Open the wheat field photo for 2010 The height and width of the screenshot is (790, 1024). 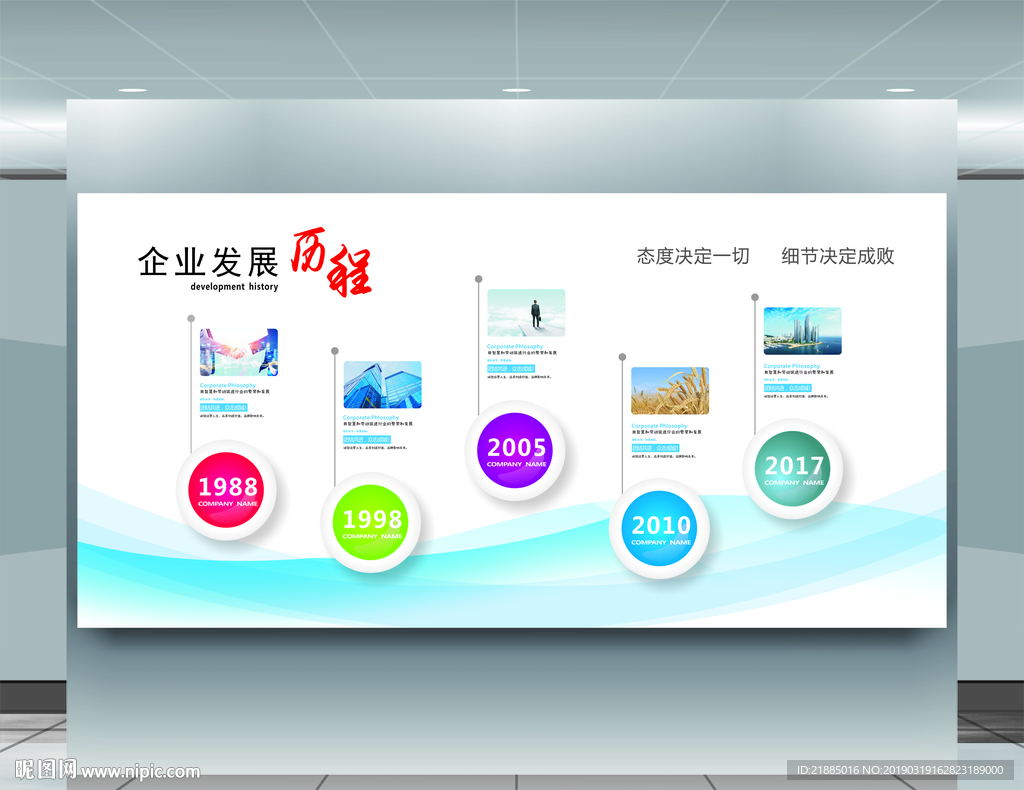(x=670, y=392)
